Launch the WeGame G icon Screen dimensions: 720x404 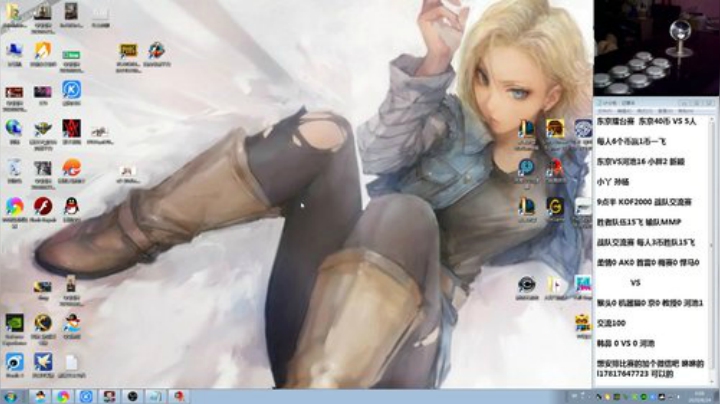555,207
